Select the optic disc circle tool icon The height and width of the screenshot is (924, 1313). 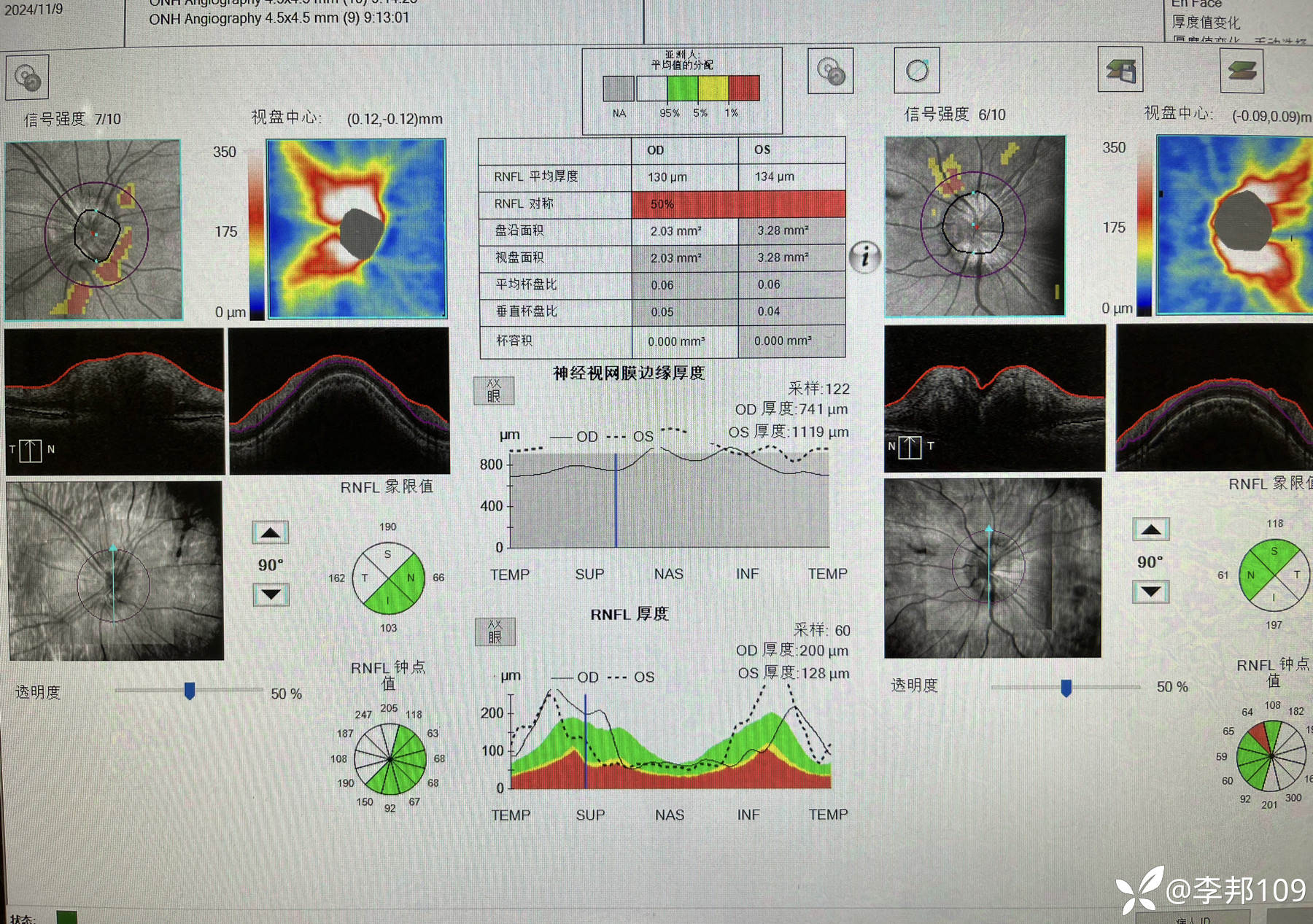click(917, 71)
